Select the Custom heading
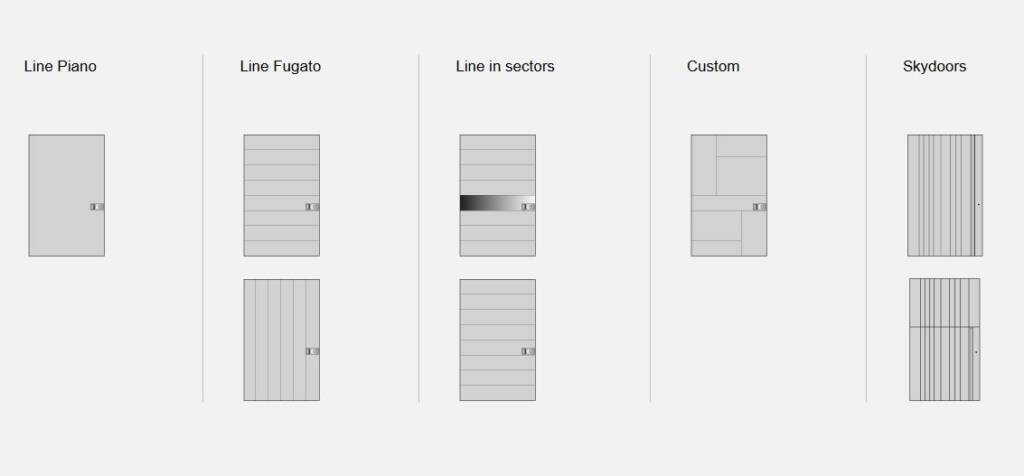 point(713,67)
